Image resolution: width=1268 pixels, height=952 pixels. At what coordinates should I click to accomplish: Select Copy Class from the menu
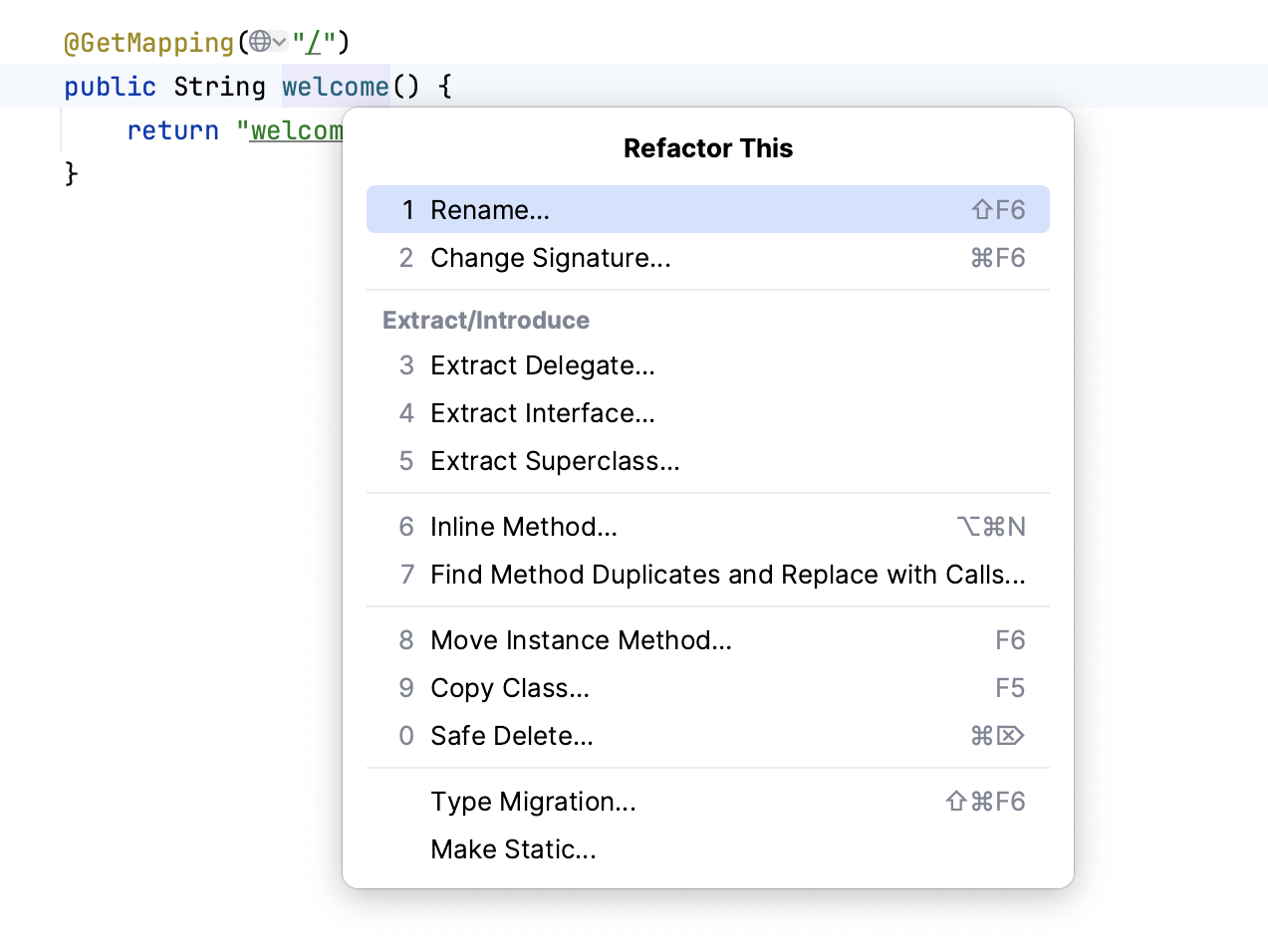point(509,687)
